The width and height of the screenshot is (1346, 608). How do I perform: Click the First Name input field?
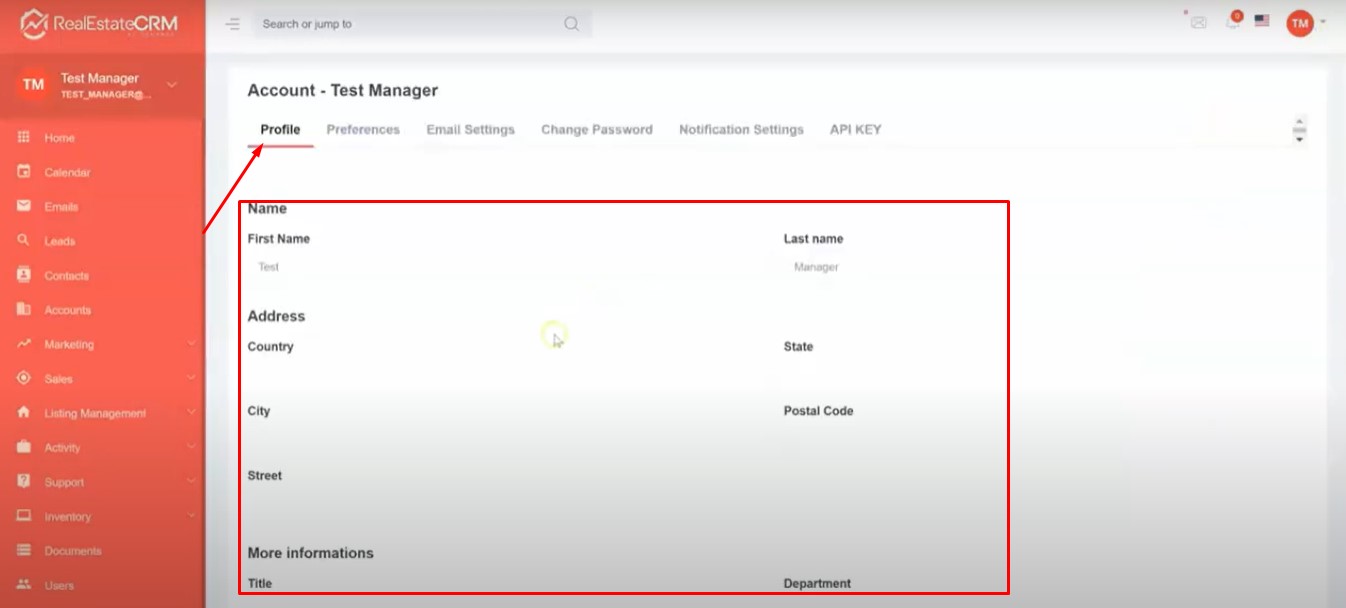pyautogui.click(x=500, y=267)
